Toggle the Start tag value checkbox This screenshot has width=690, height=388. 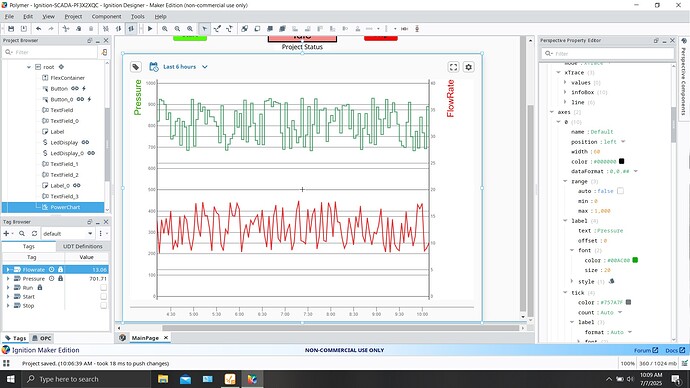(103, 296)
